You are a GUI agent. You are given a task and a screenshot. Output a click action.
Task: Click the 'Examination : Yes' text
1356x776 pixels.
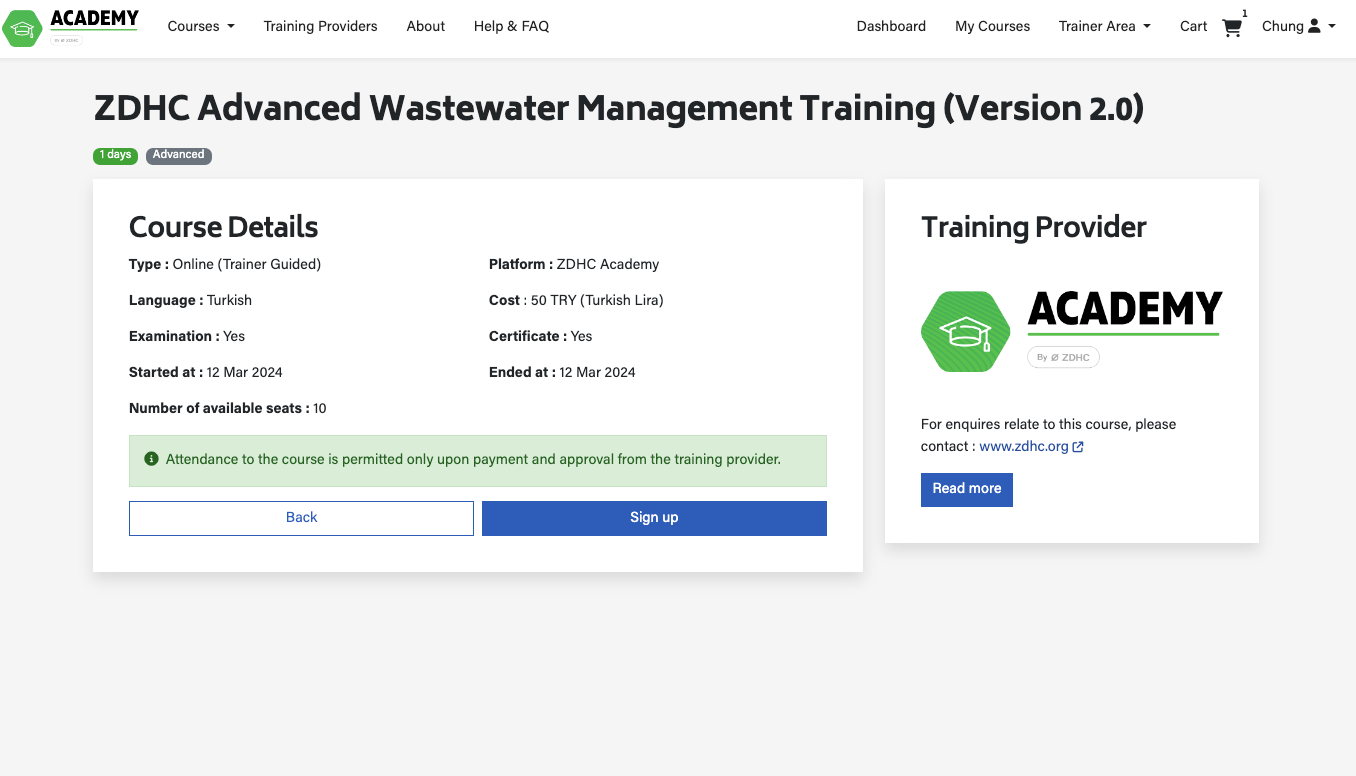point(187,336)
